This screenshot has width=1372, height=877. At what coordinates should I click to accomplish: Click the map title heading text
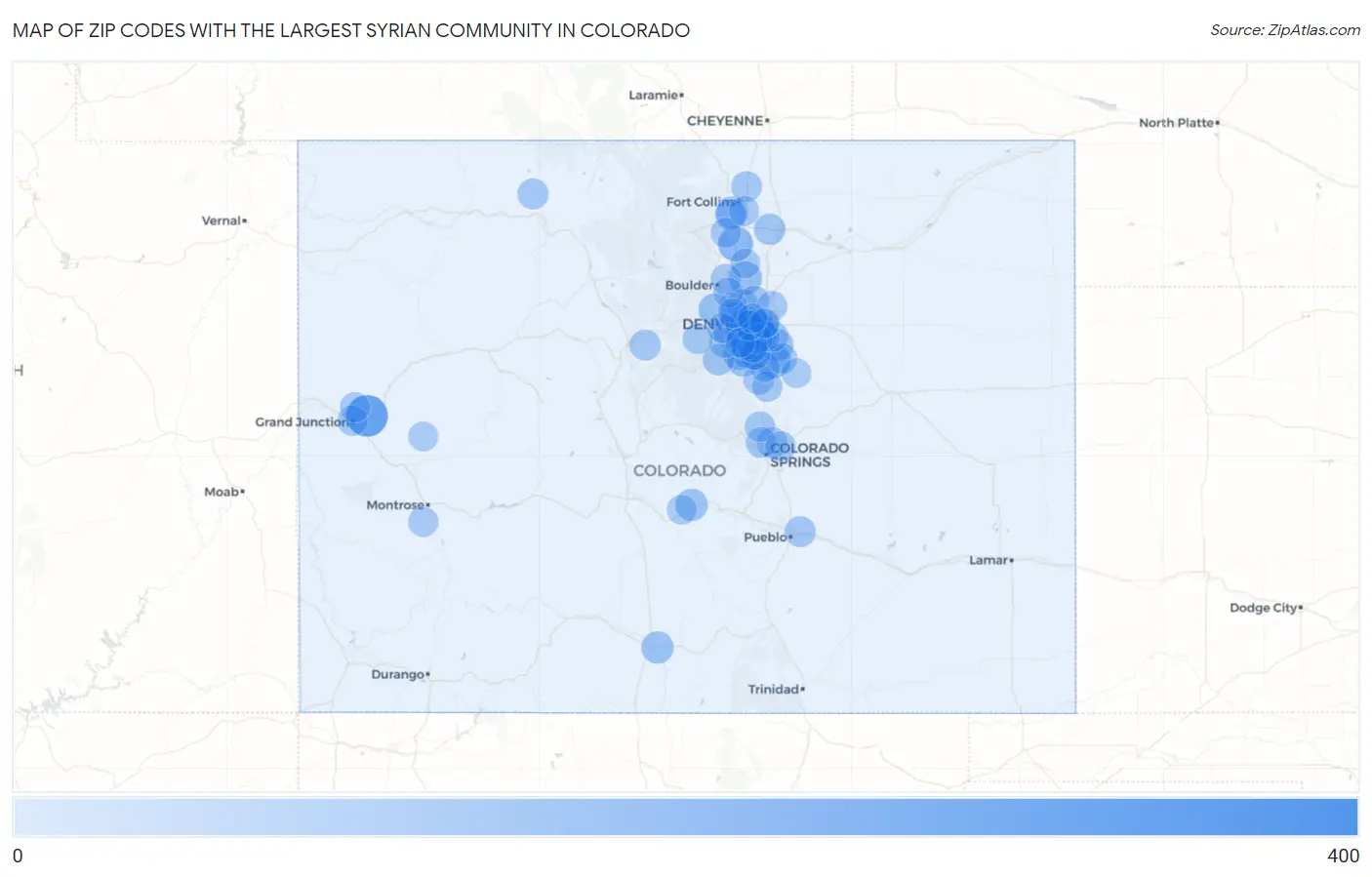pyautogui.click(x=351, y=30)
